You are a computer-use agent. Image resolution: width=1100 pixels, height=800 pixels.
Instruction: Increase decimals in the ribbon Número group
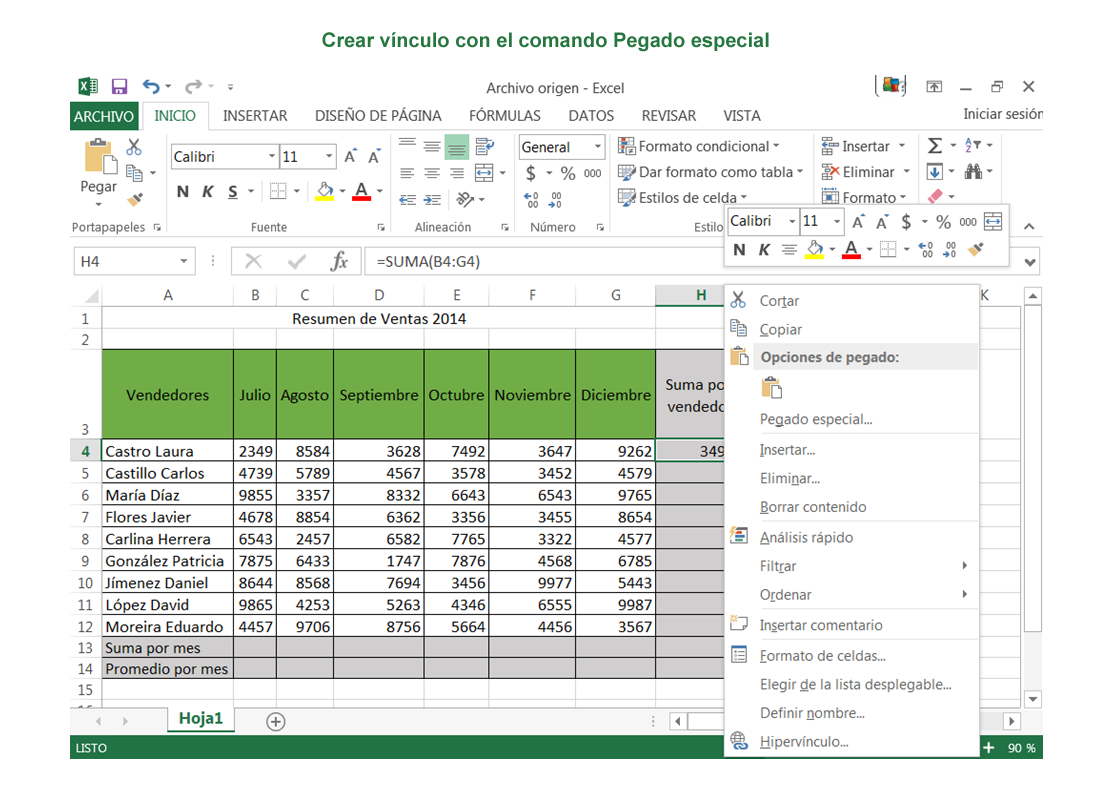point(531,200)
